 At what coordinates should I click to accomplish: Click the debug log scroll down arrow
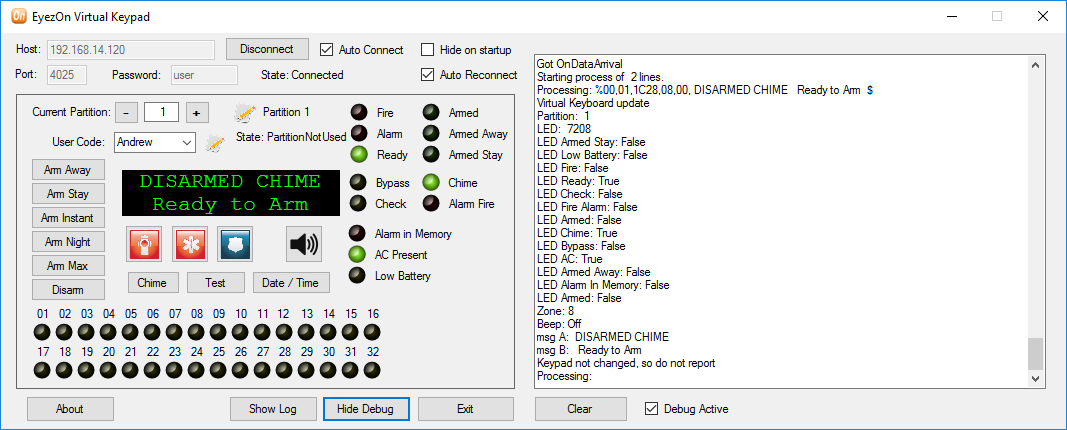click(1035, 378)
